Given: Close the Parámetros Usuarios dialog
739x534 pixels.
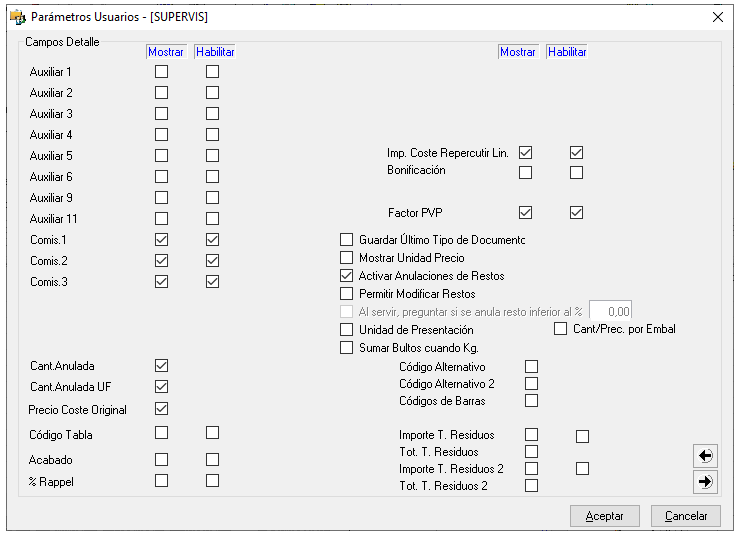Looking at the screenshot, I should (717, 17).
